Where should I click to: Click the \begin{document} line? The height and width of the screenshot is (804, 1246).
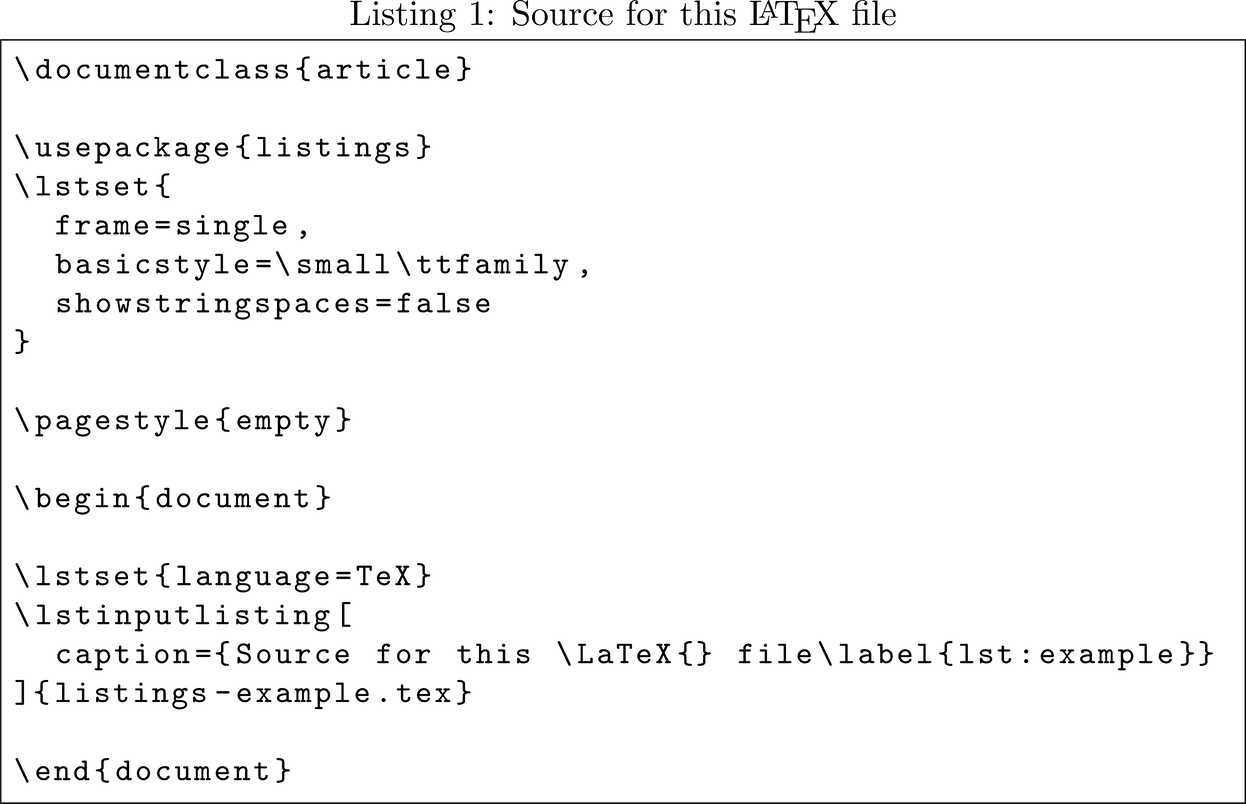tap(172, 498)
